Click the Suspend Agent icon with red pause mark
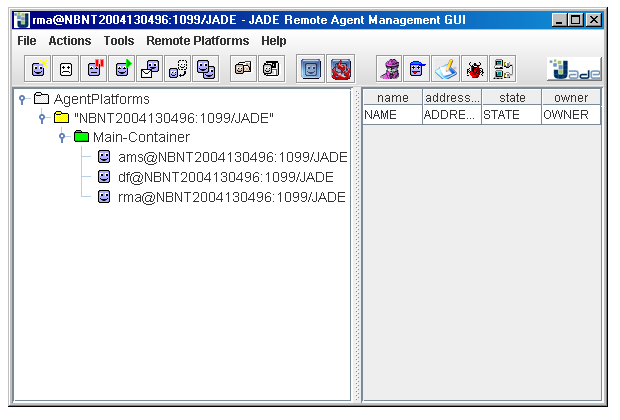The height and width of the screenshot is (420, 620). pos(94,69)
